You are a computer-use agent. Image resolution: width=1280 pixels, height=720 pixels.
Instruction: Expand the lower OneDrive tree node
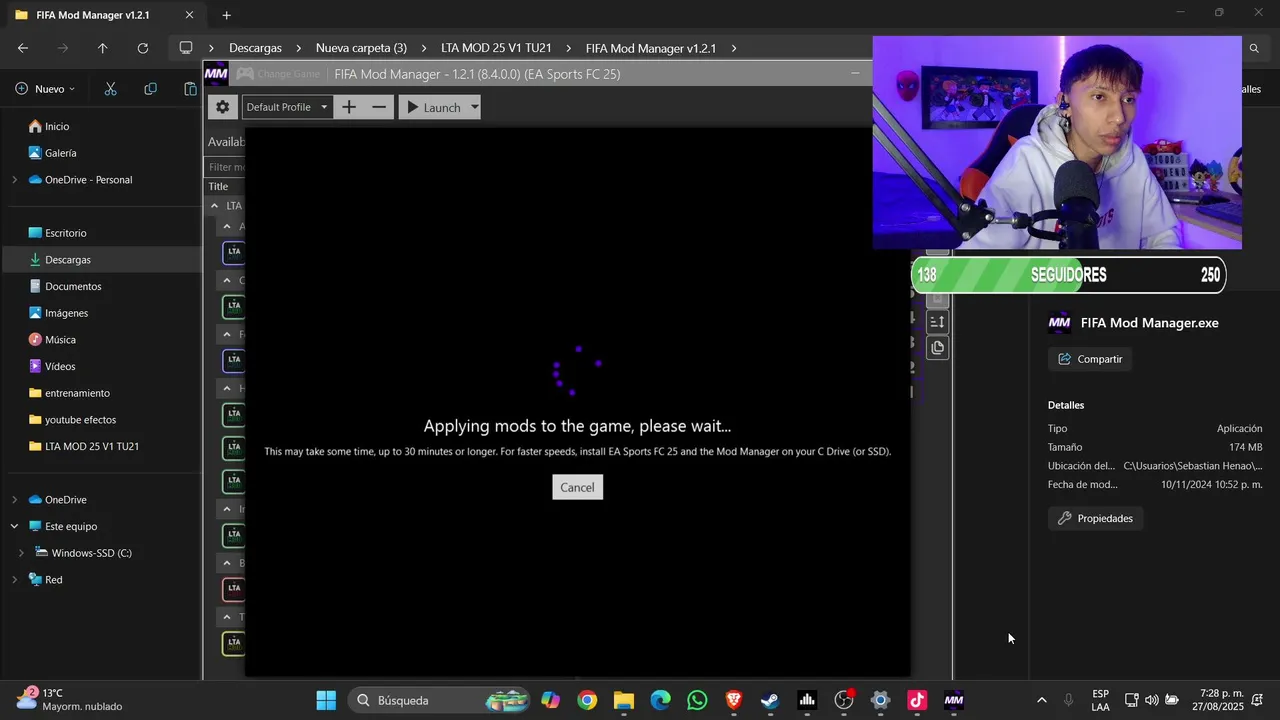point(14,500)
